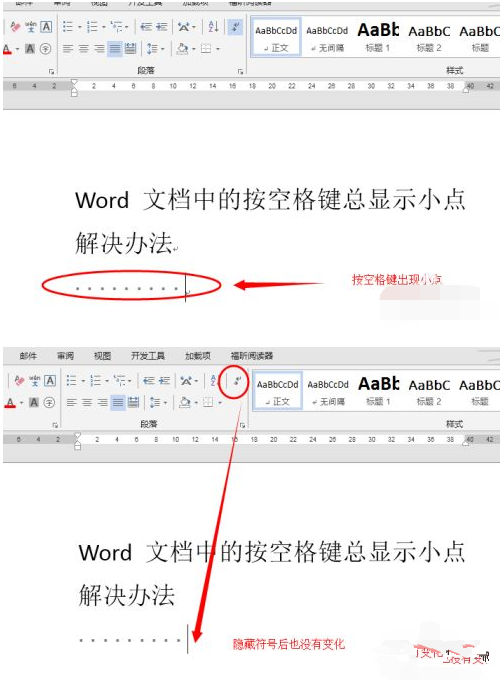The width and height of the screenshot is (500, 690).
Task: Open line spacing dropdown in lower window
Action: tap(166, 403)
